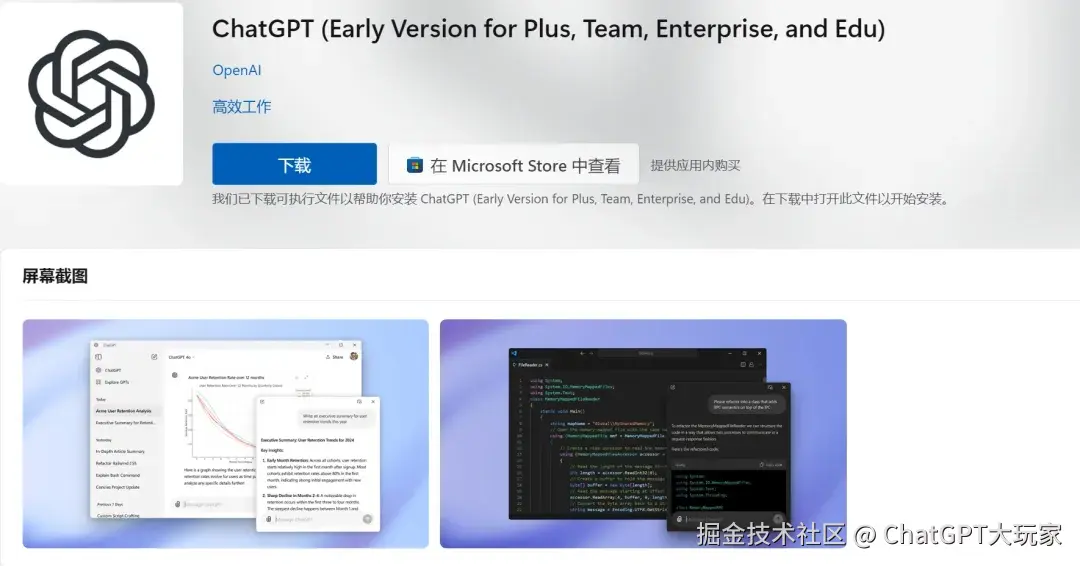Image resolution: width=1080 pixels, height=566 pixels.
Task: Click the ChatGPT app logo icon
Action: click(x=91, y=94)
